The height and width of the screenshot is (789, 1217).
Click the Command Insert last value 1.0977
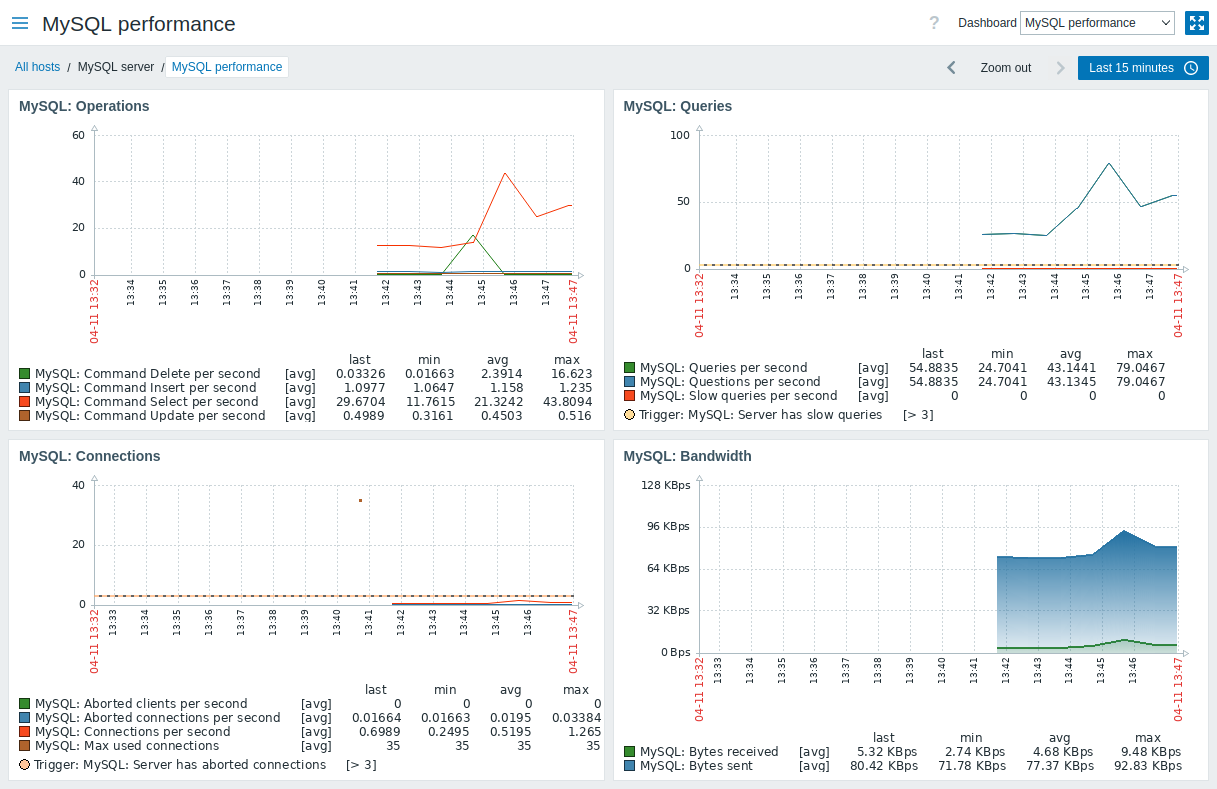tap(364, 388)
